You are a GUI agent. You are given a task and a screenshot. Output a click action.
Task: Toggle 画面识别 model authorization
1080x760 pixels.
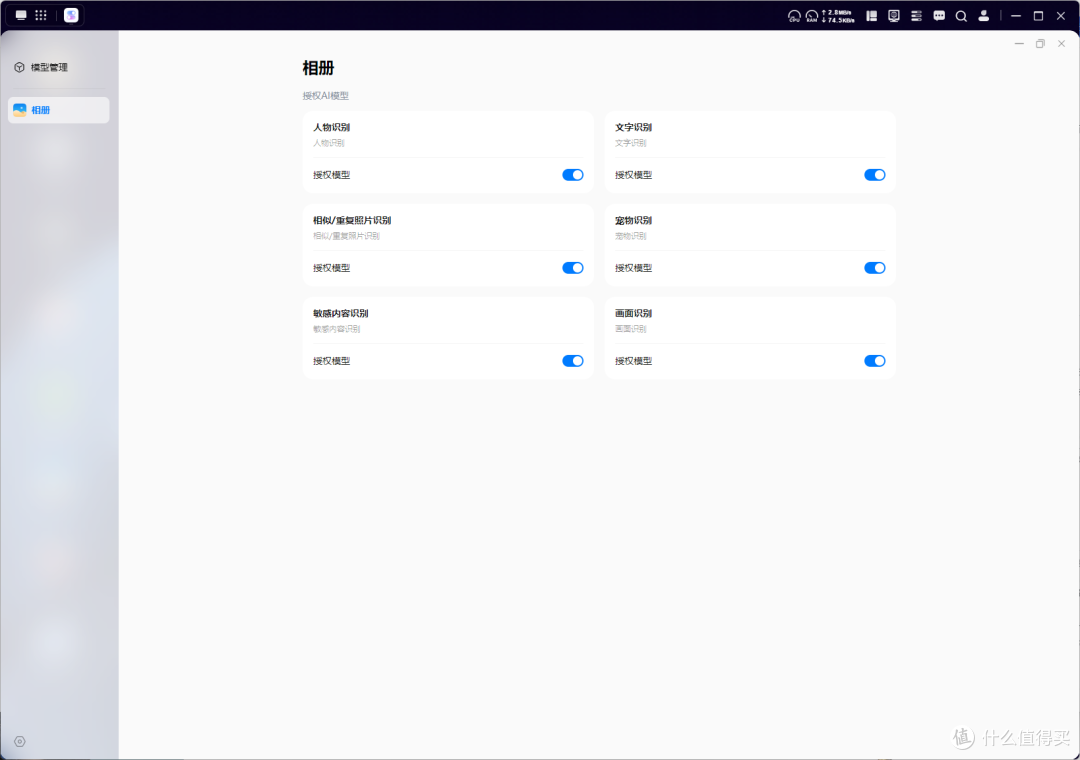click(875, 361)
